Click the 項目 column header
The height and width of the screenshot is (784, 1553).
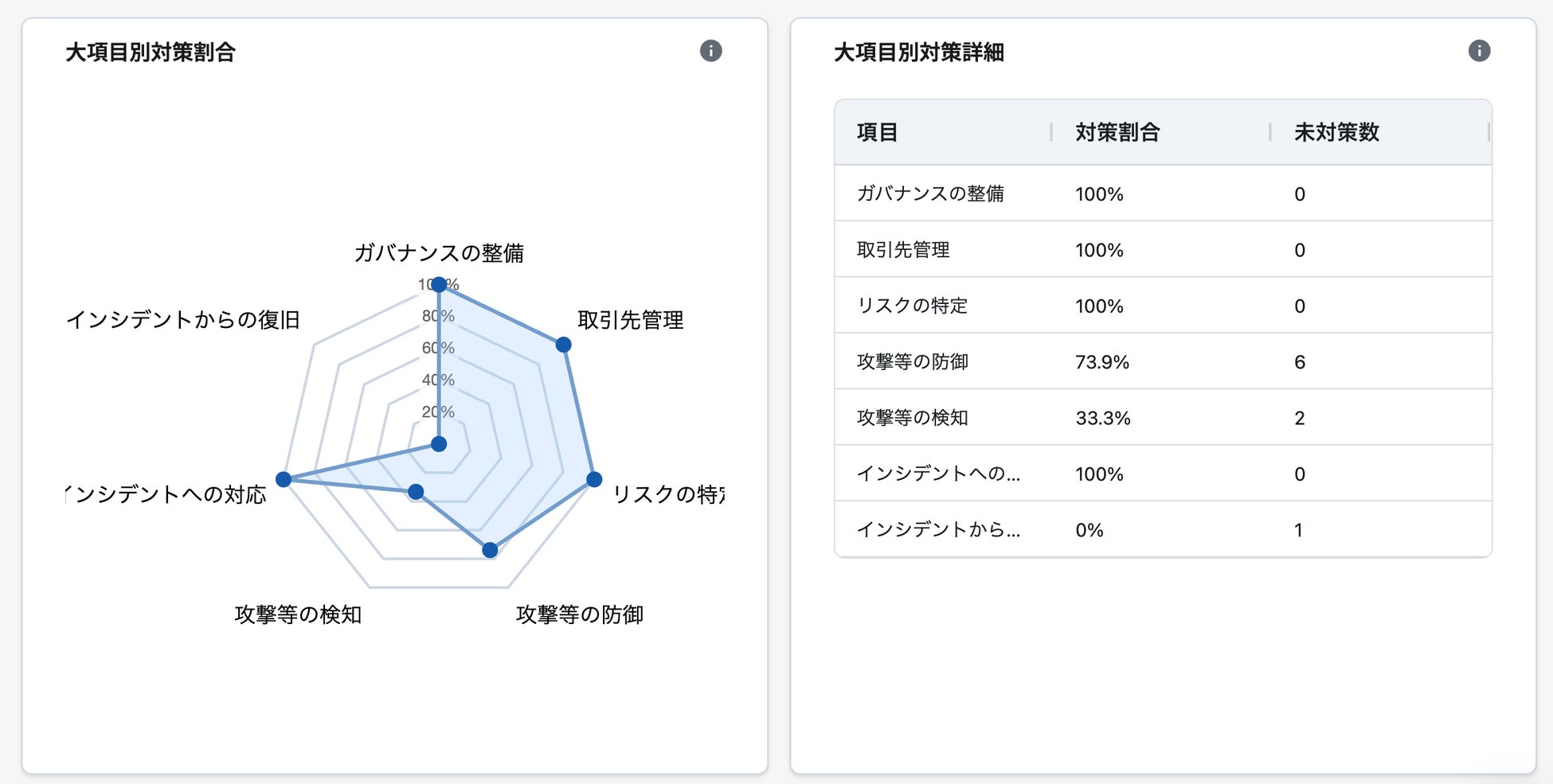[878, 132]
